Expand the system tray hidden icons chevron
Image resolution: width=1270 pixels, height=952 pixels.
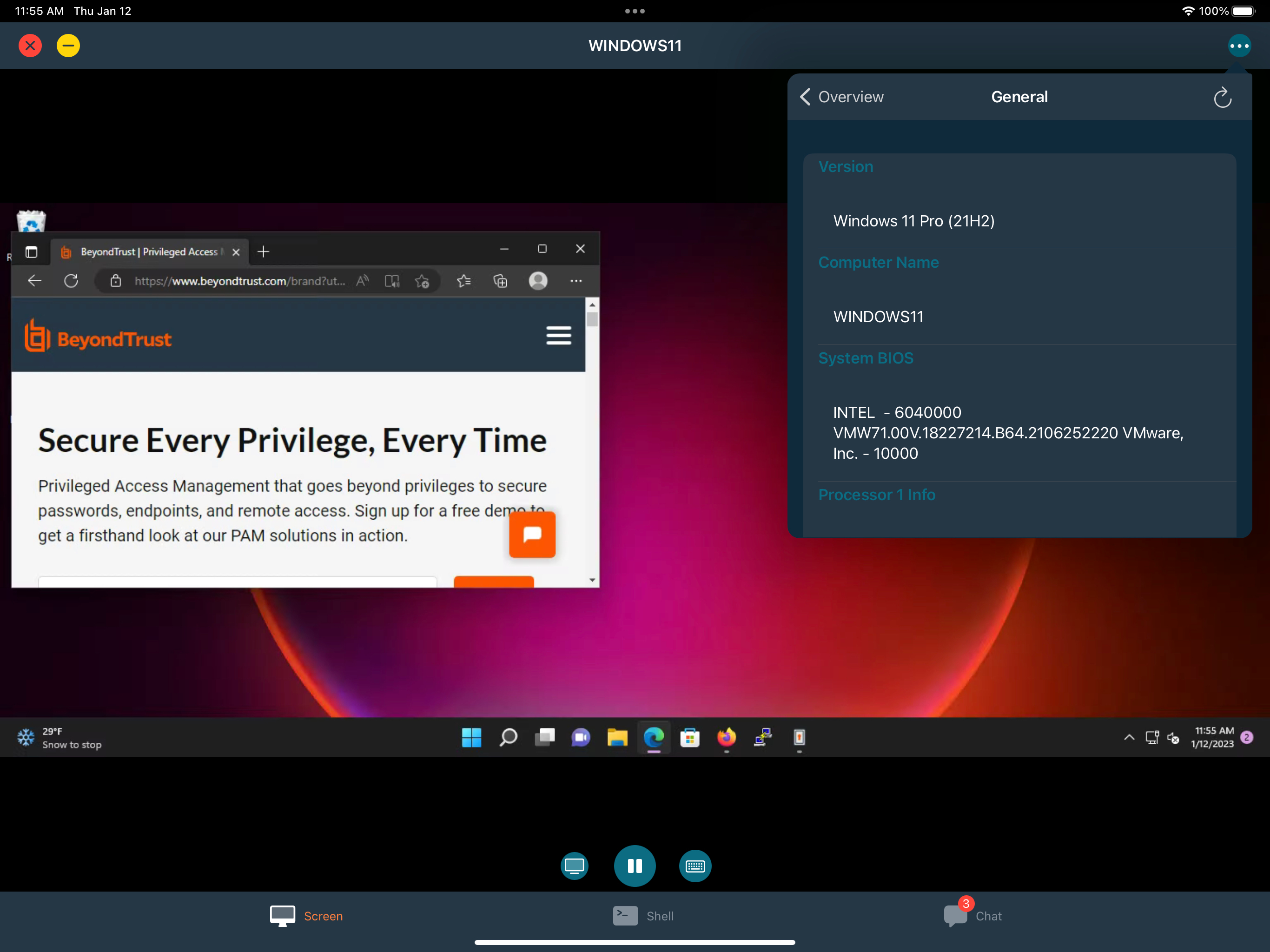(1129, 737)
